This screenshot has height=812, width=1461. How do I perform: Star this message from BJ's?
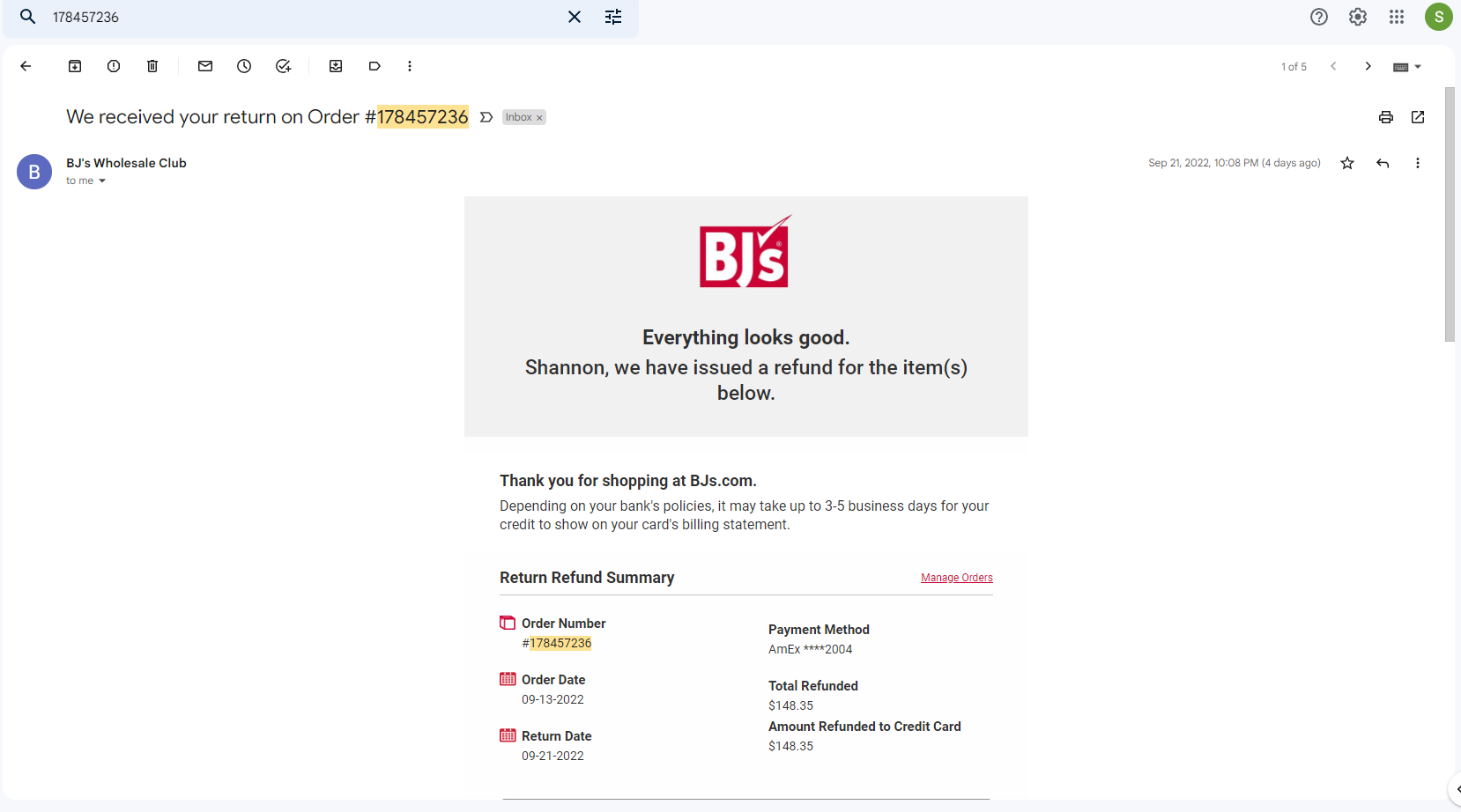pos(1347,163)
